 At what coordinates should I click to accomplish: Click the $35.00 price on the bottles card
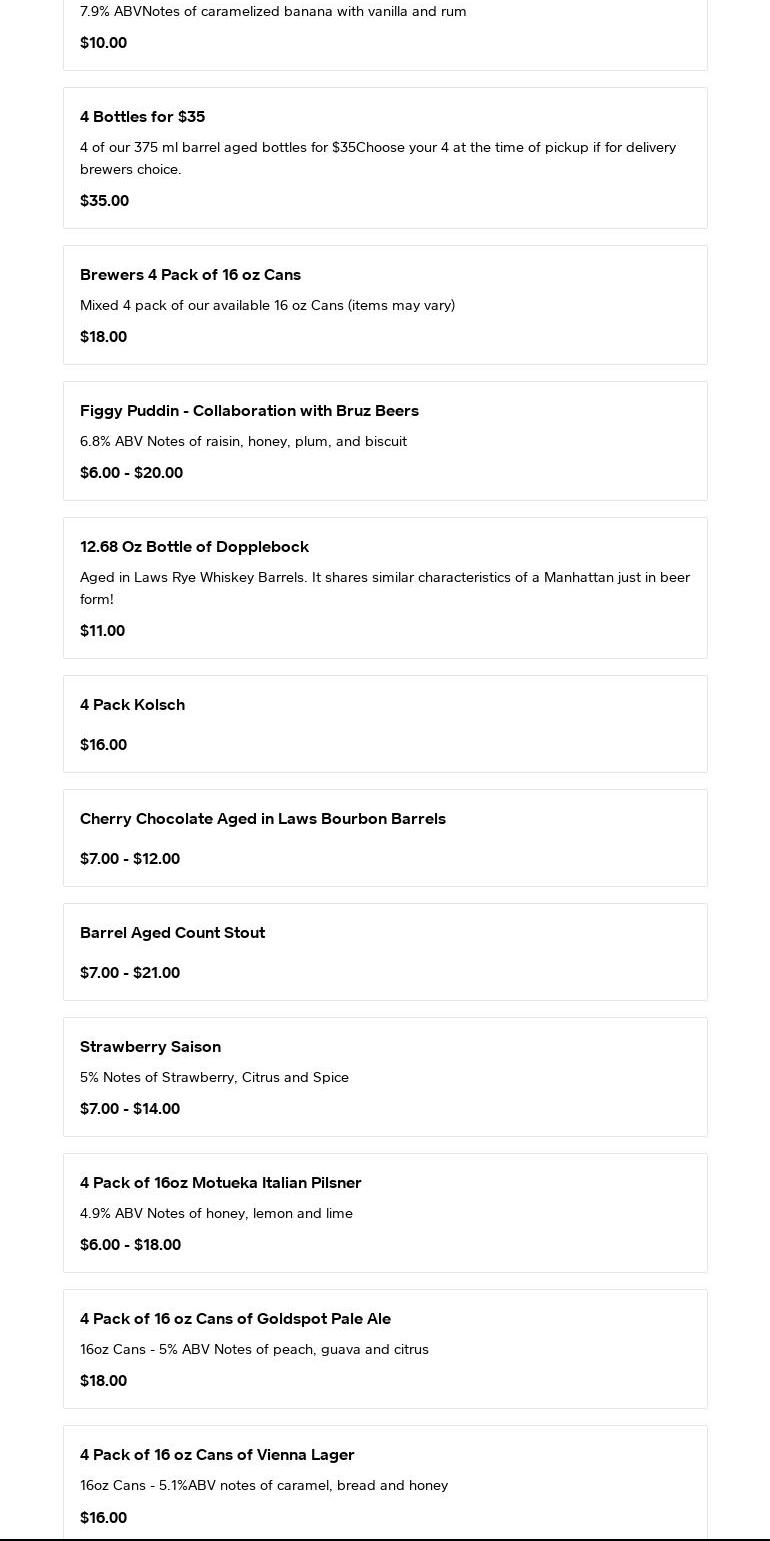[x=104, y=201]
